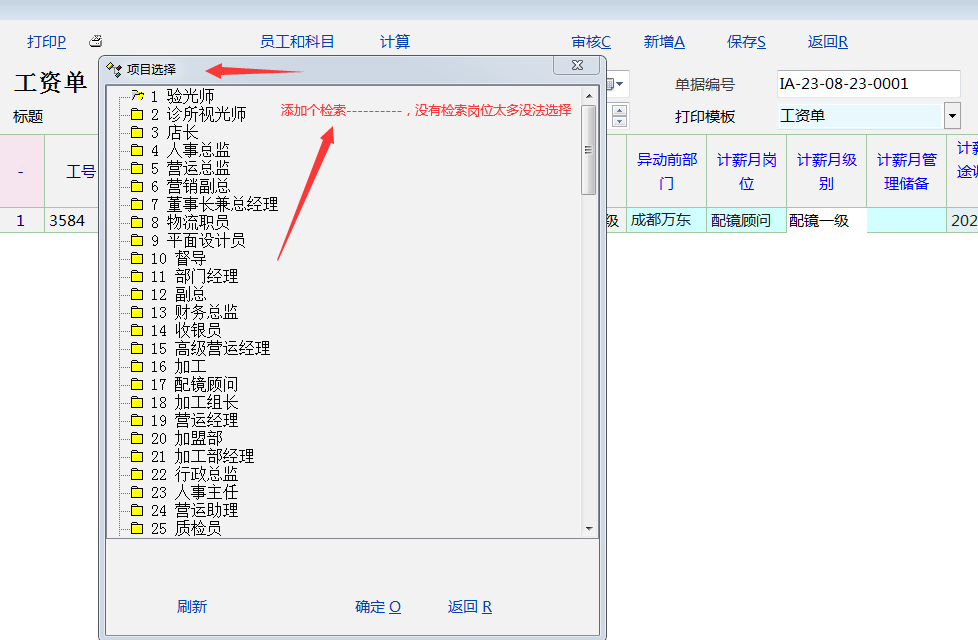The image size is (978, 640).
Task: Click 刷新 to refresh the list
Action: click(192, 607)
